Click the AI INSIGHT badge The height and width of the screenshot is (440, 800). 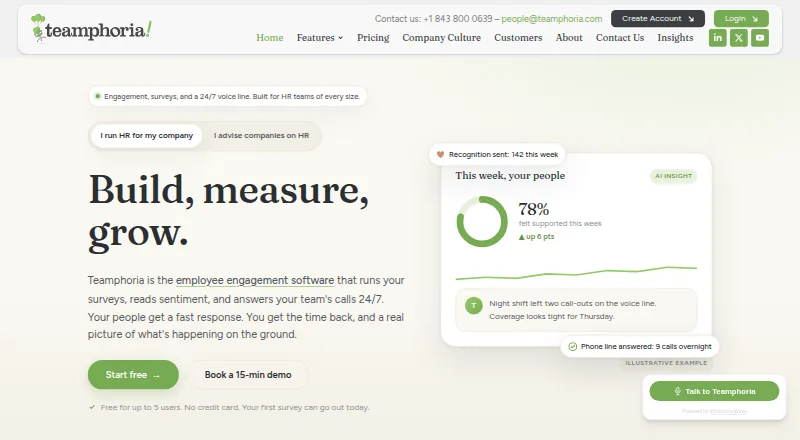click(x=673, y=176)
